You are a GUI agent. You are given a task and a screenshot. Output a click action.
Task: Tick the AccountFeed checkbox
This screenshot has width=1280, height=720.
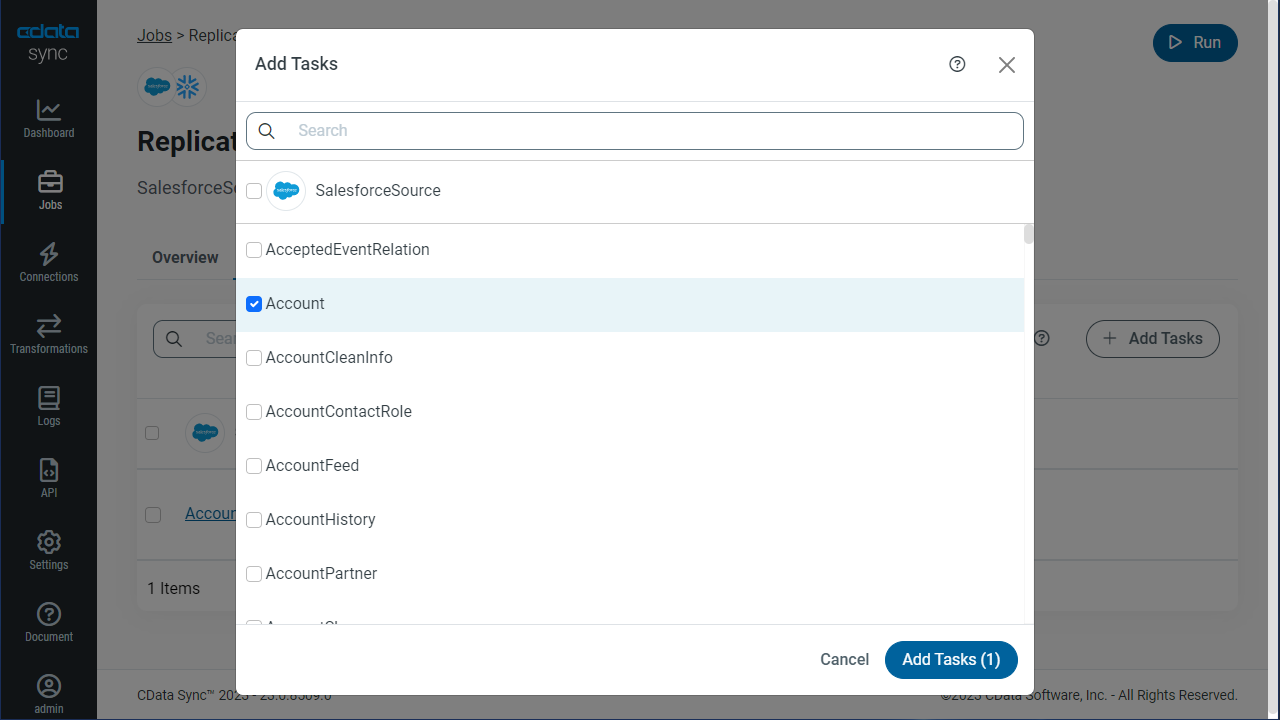point(254,466)
